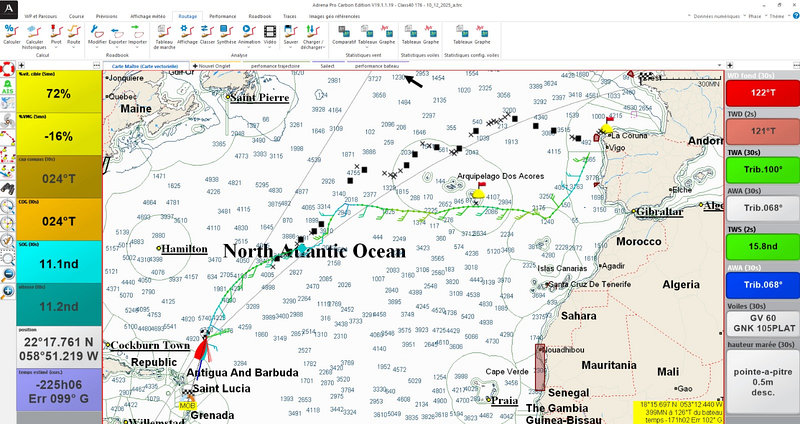The image size is (800, 424).
Task: Click the AIS icon in left sidebar
Action: [8, 88]
